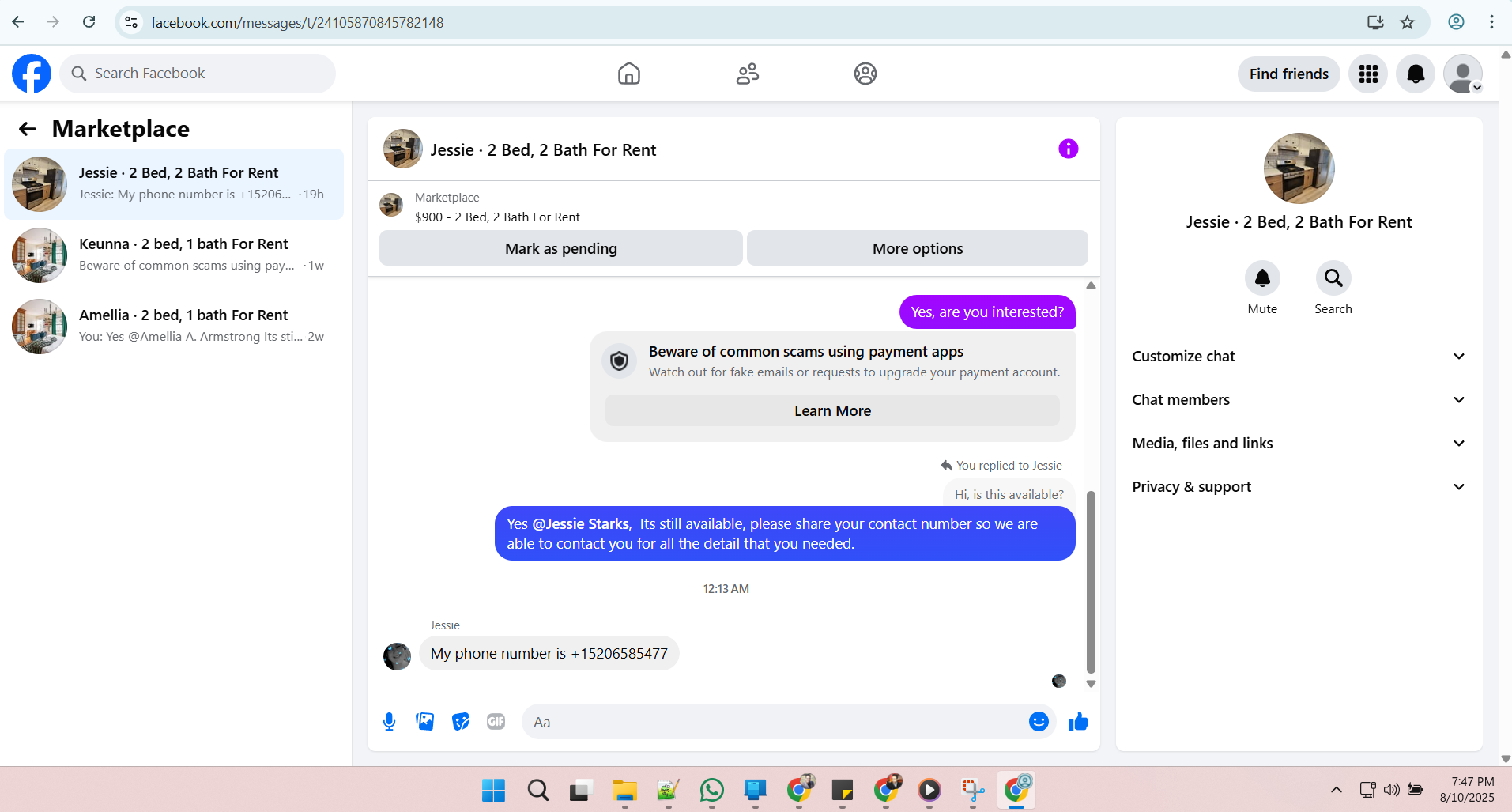Open site information icon in address bar

[x=132, y=22]
